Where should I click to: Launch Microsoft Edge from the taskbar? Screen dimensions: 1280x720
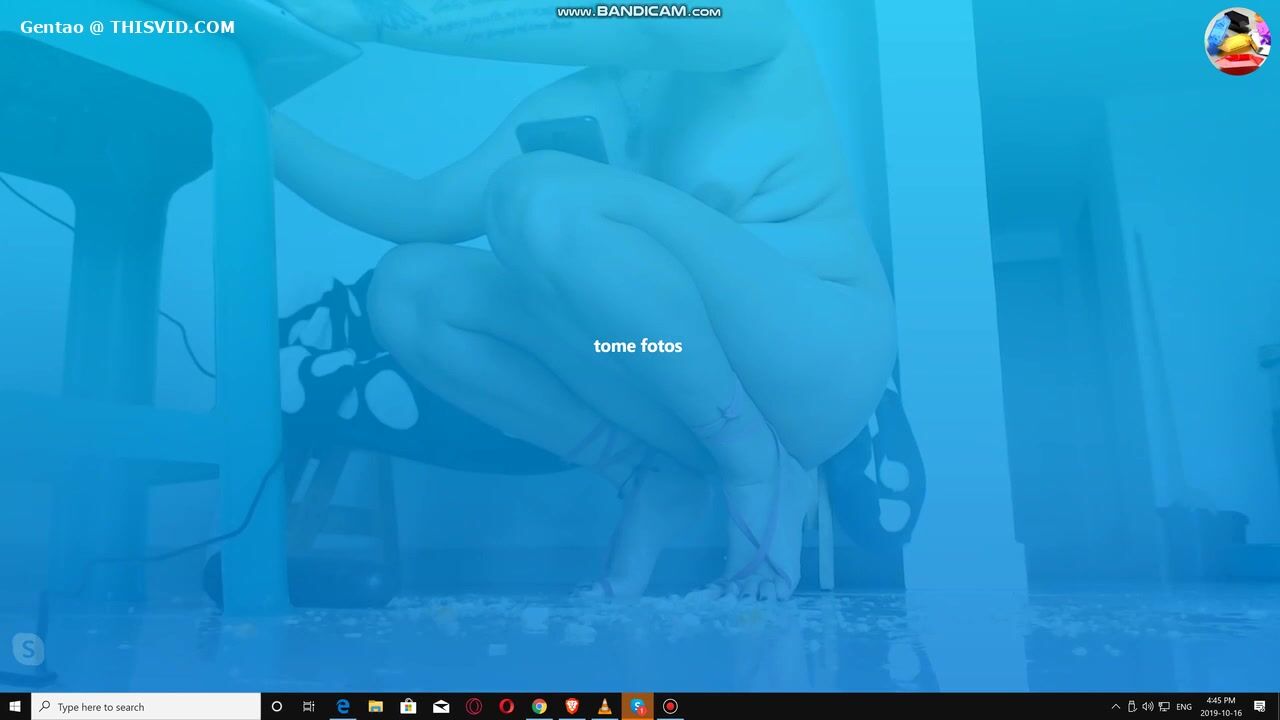[x=342, y=707]
